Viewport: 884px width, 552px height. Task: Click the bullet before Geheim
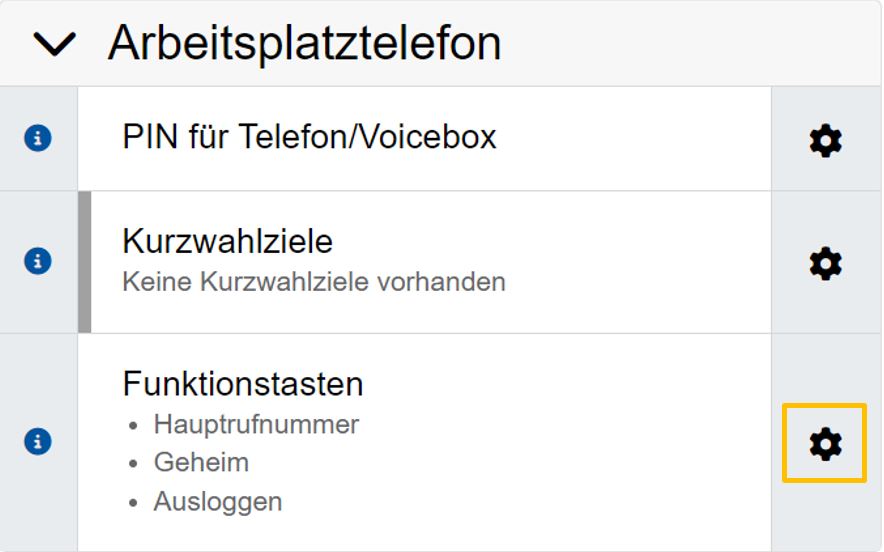click(133, 464)
